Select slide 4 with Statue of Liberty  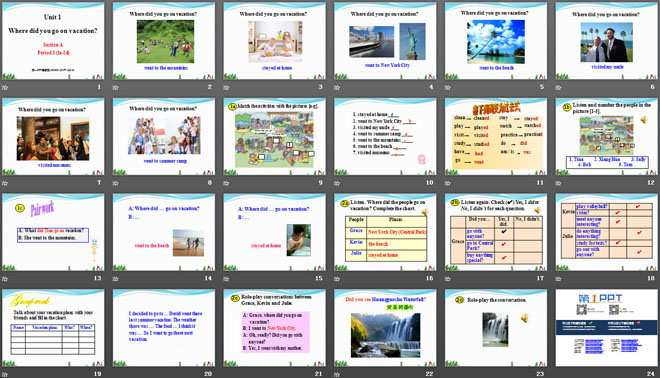385,41
